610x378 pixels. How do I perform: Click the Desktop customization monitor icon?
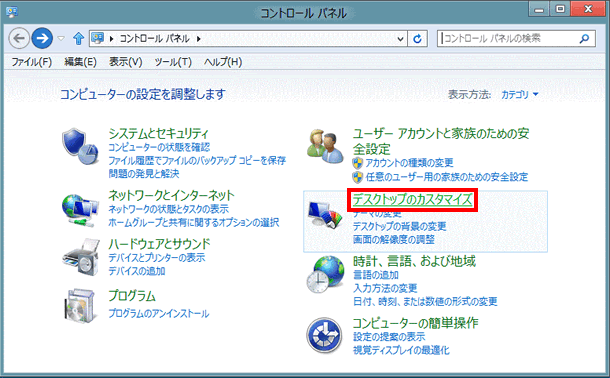325,215
